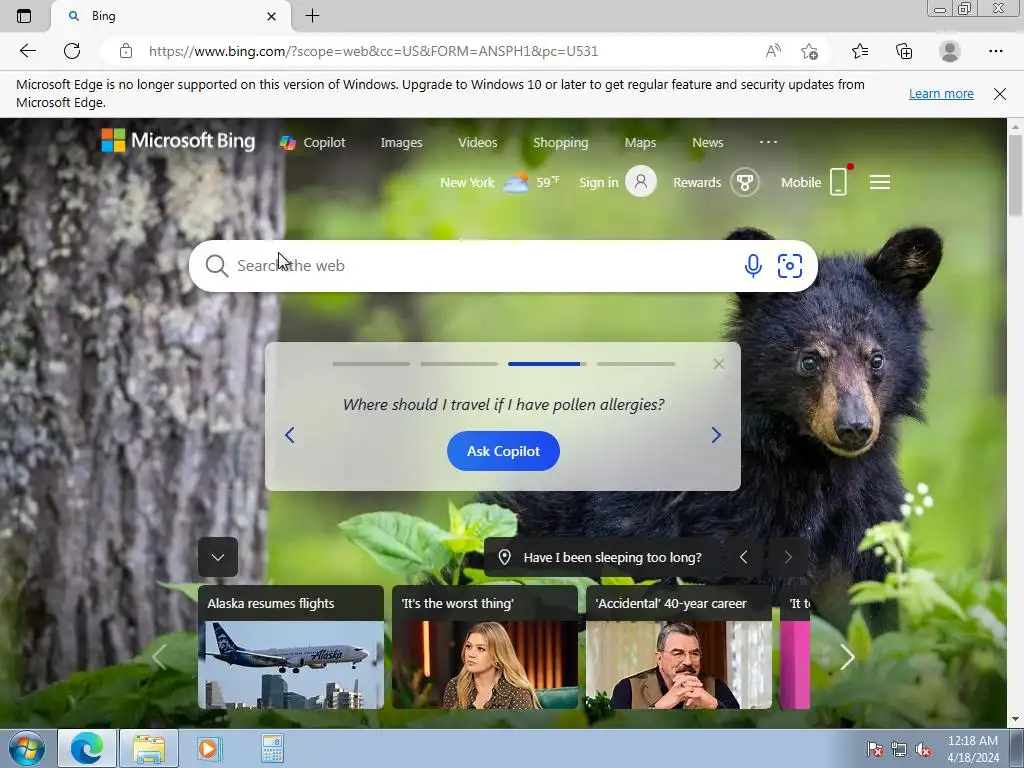The width and height of the screenshot is (1024, 768).
Task: Show previous homepage image
Action: [743, 557]
